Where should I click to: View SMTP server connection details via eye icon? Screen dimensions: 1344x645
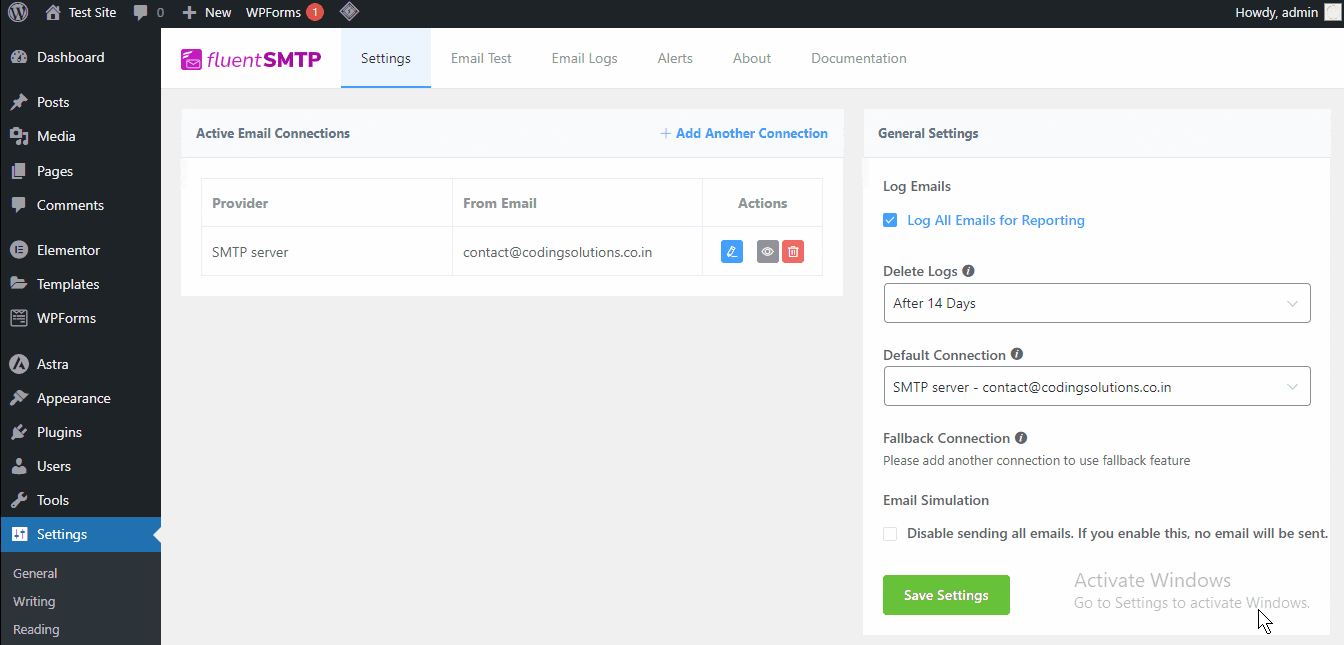pos(767,251)
